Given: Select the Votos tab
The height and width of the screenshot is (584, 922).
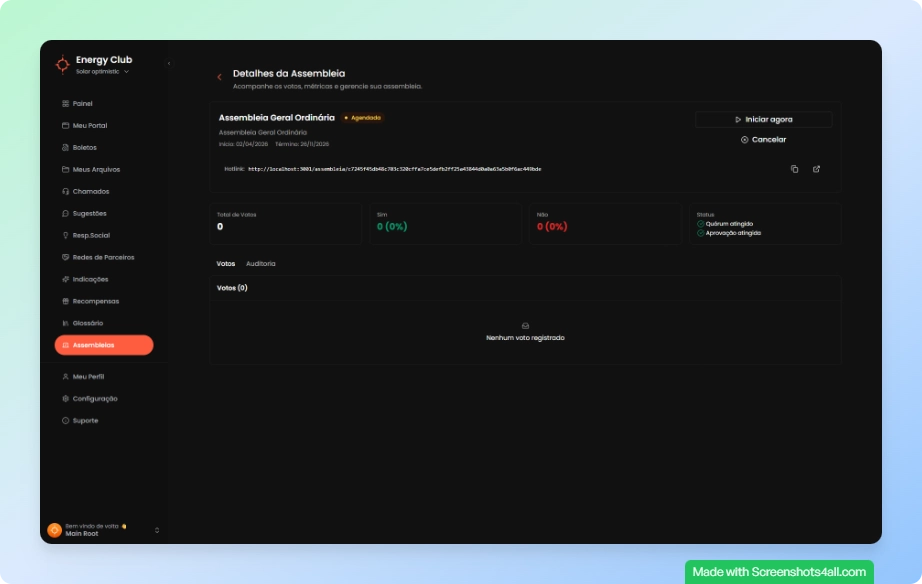Looking at the screenshot, I should [x=226, y=263].
